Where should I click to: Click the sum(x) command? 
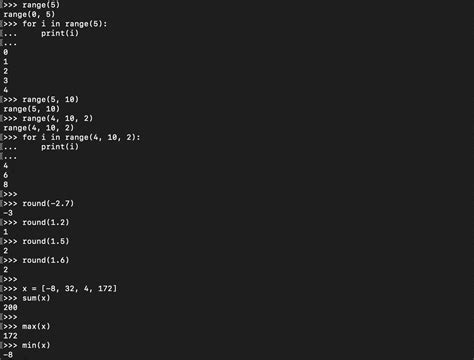pos(36,298)
